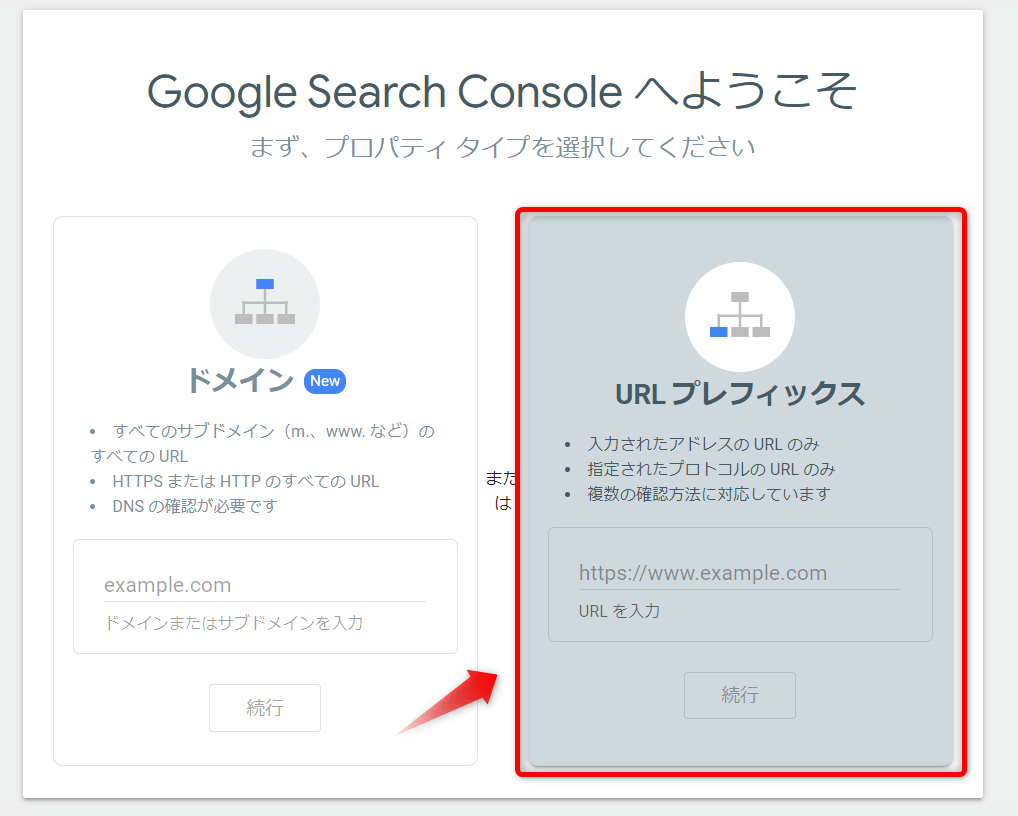Viewport: 1018px width, 816px height.
Task: Click the blue New badge
Action: (x=325, y=381)
